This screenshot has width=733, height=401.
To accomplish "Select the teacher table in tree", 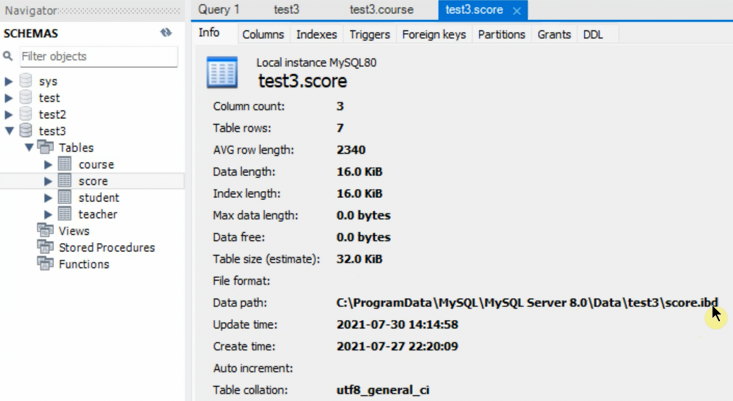I will pos(98,214).
